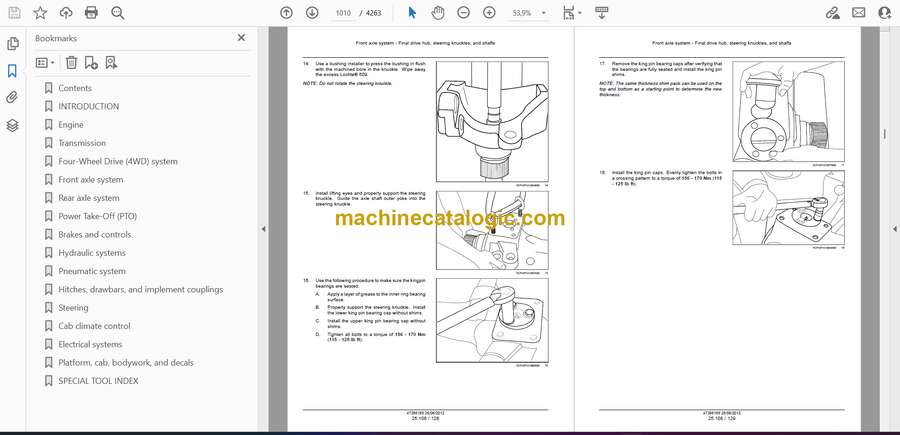Open the zoom level dropdown 53.9%
The width and height of the screenshot is (900, 435).
(x=529, y=13)
